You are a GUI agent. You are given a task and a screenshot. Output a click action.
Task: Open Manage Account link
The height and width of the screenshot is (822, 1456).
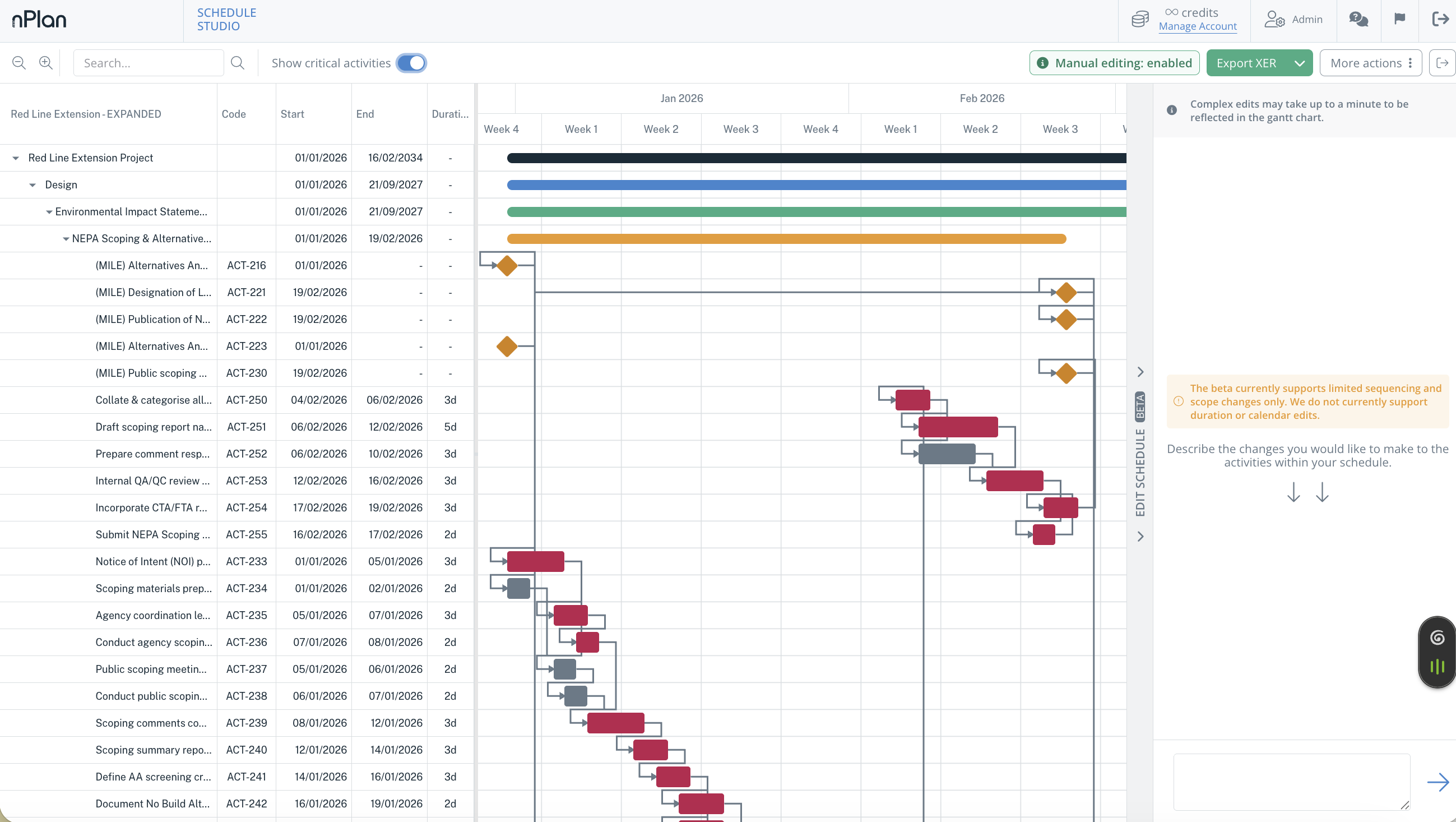coord(1198,26)
